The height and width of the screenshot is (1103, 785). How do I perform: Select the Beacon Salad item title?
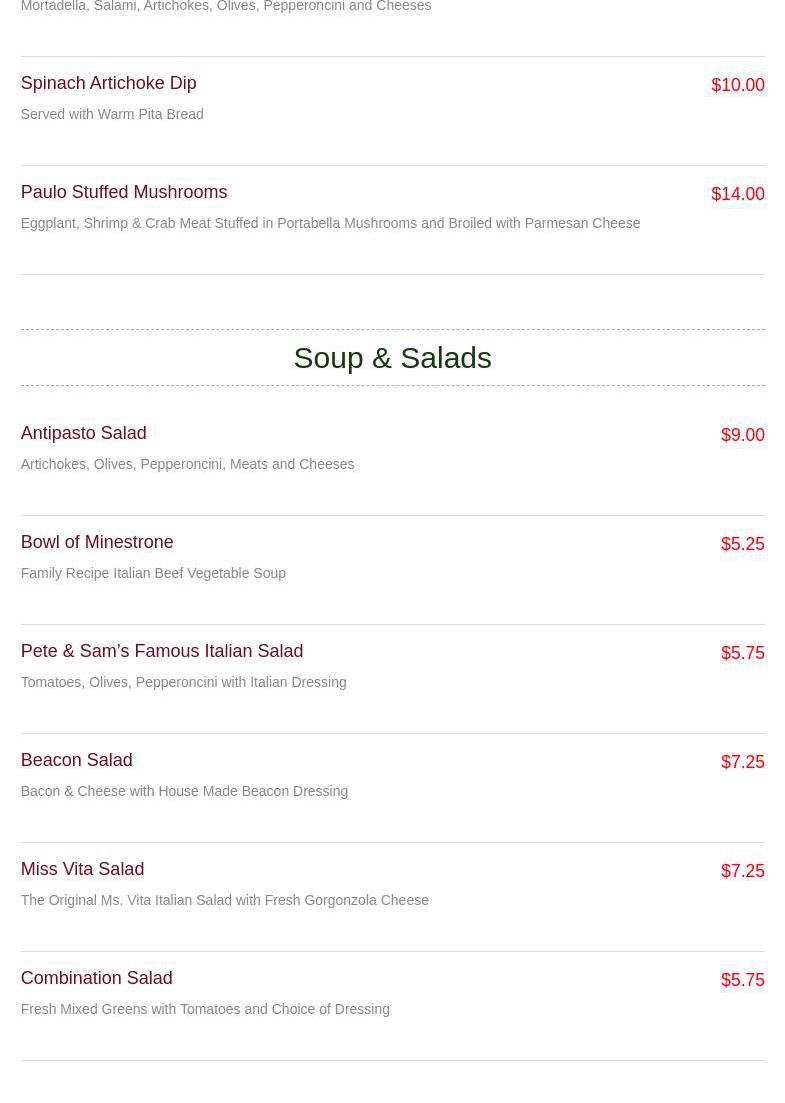pyautogui.click(x=77, y=760)
